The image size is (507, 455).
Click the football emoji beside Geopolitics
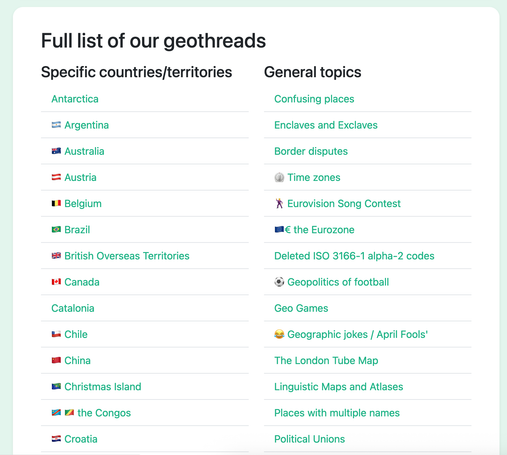coord(279,282)
